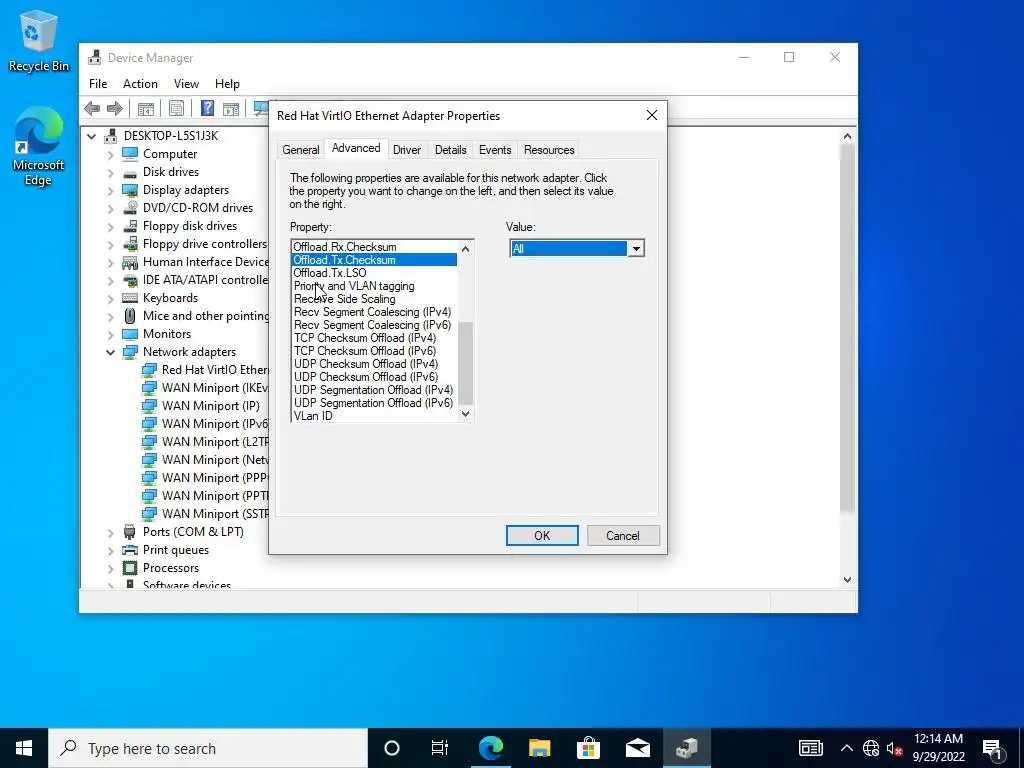Expand the Disk drives tree node

[110, 173]
